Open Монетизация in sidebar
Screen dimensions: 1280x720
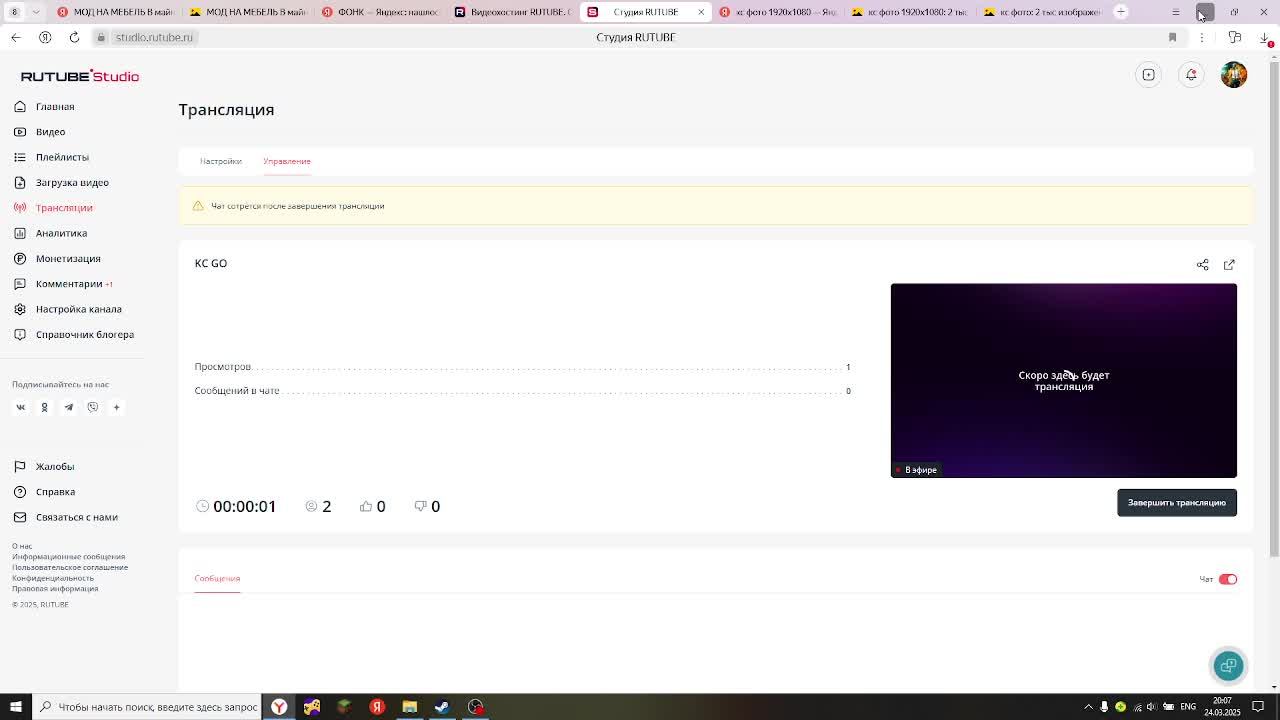click(x=68, y=258)
